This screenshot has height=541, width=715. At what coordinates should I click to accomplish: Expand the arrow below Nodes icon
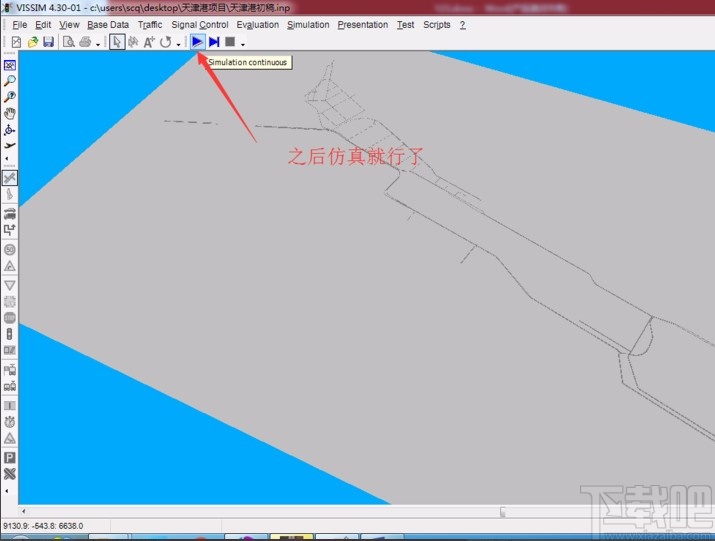coord(6,491)
